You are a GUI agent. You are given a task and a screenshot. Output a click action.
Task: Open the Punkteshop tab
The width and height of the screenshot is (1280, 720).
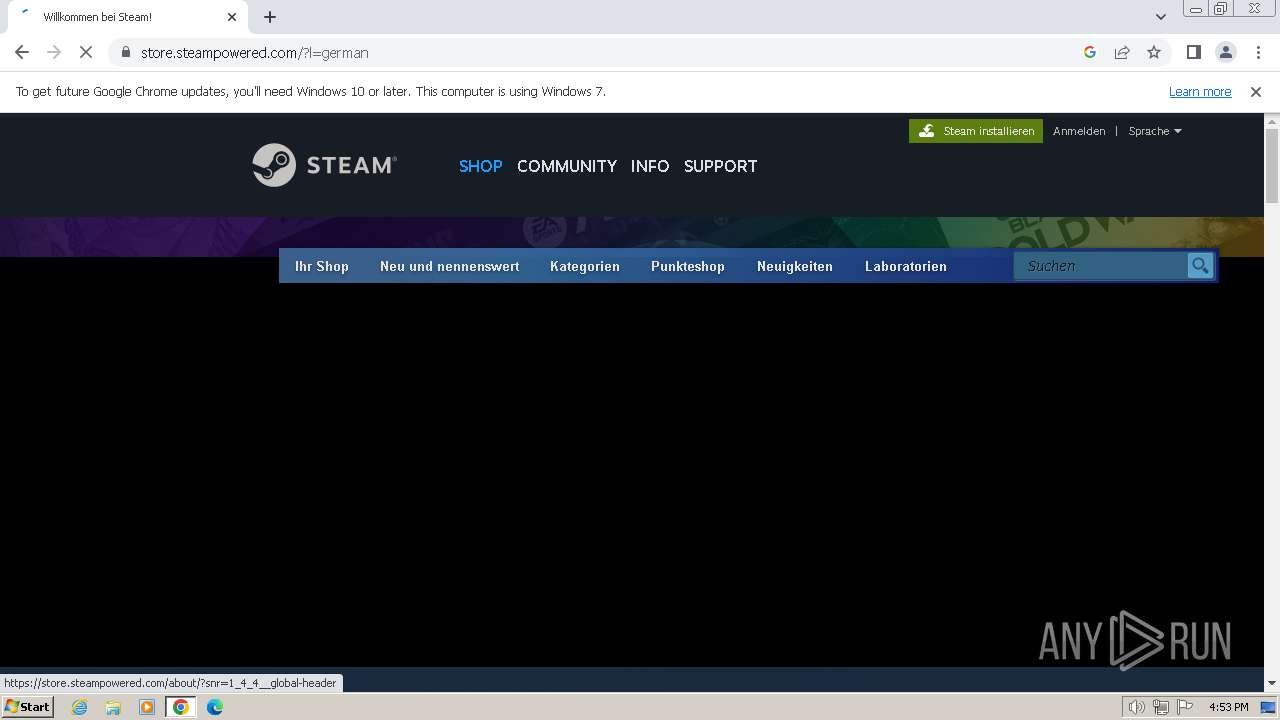(x=688, y=266)
